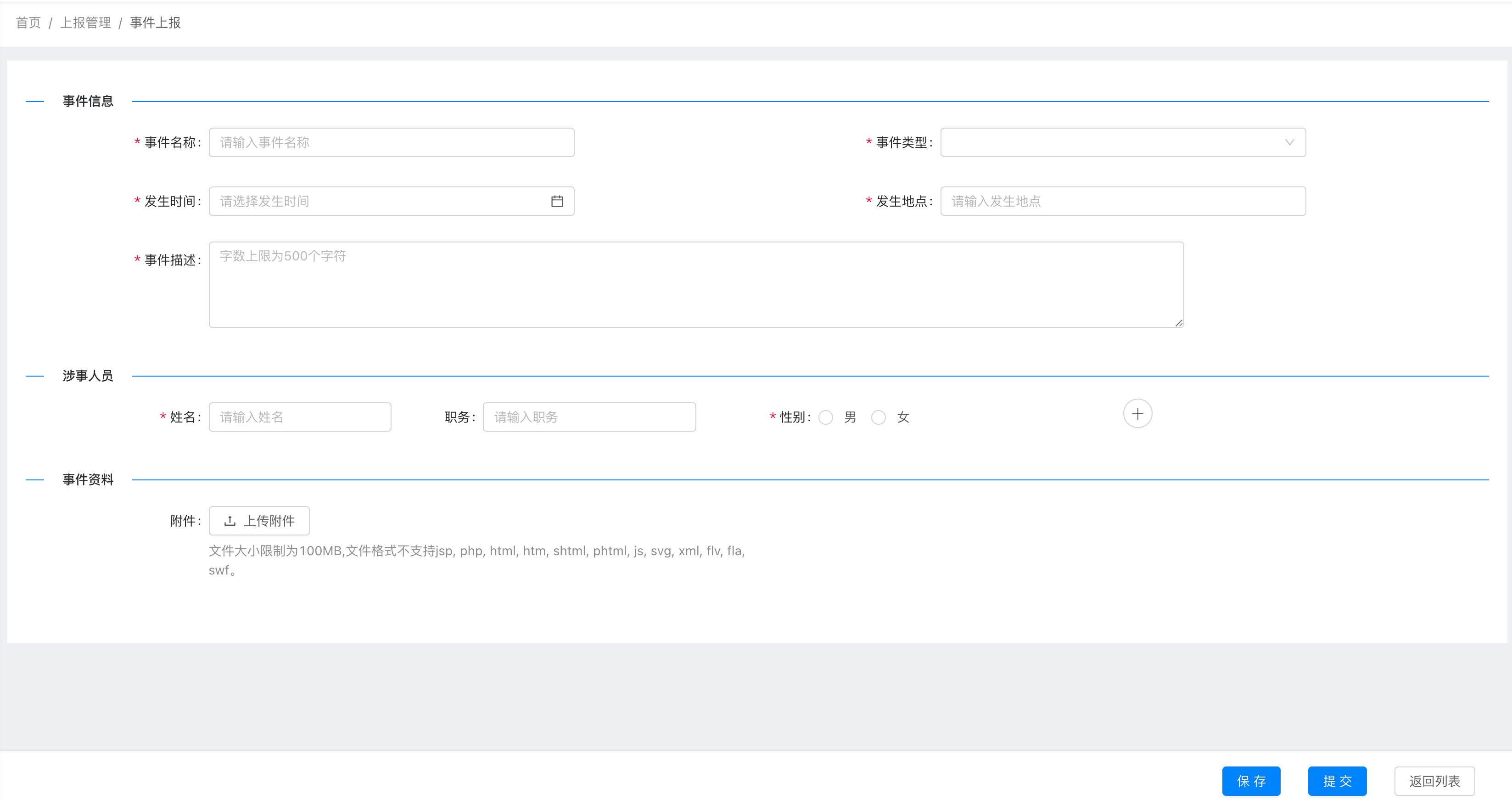This screenshot has height=800, width=1512.
Task: Click the 返回列表 button
Action: (x=1434, y=781)
